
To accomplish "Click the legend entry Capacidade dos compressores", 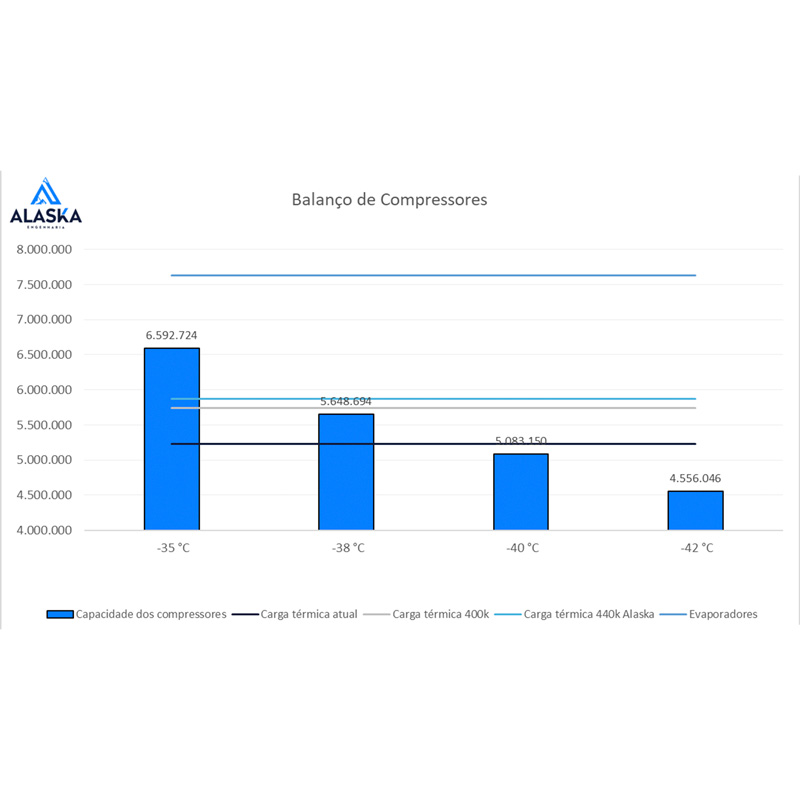I will [x=137, y=614].
